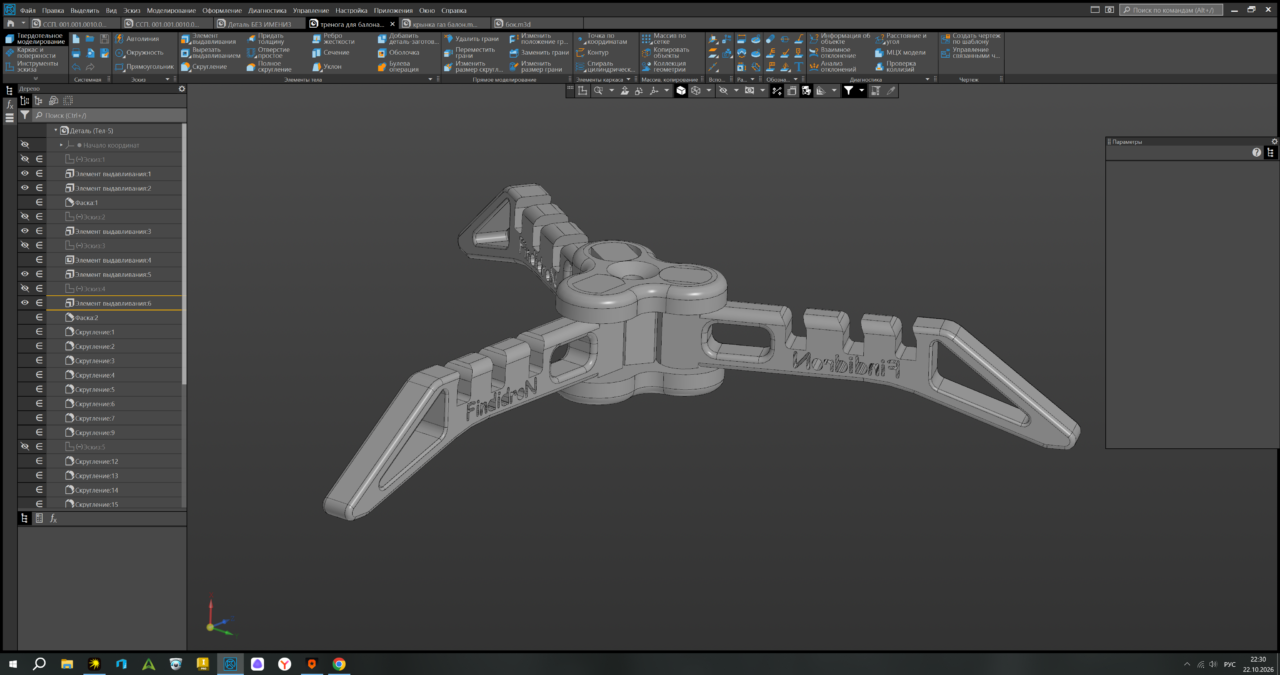Apply the Скругление fillet command in ribbon
The height and width of the screenshot is (675, 1280).
pyautogui.click(x=204, y=66)
